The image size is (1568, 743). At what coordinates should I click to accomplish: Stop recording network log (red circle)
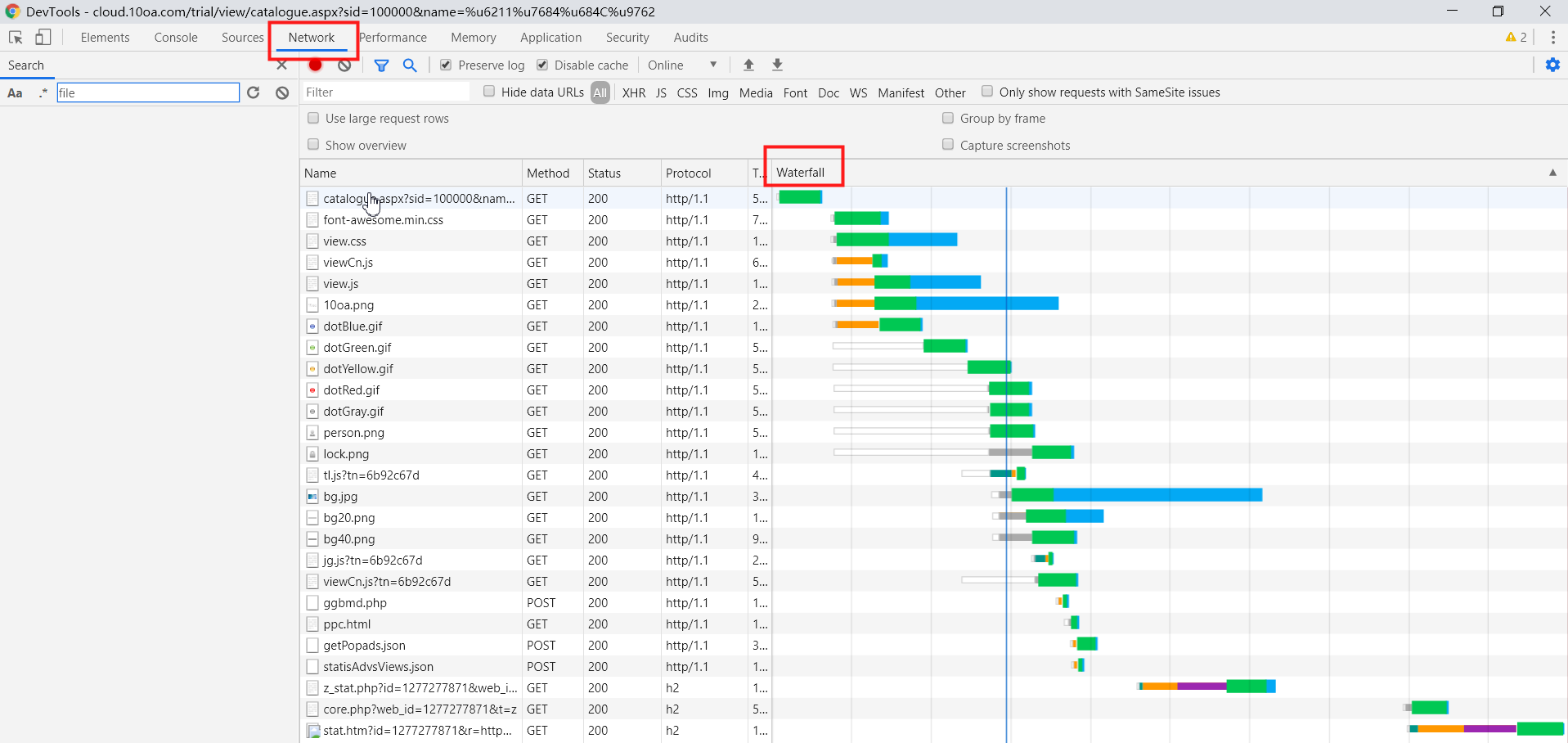[x=316, y=65]
